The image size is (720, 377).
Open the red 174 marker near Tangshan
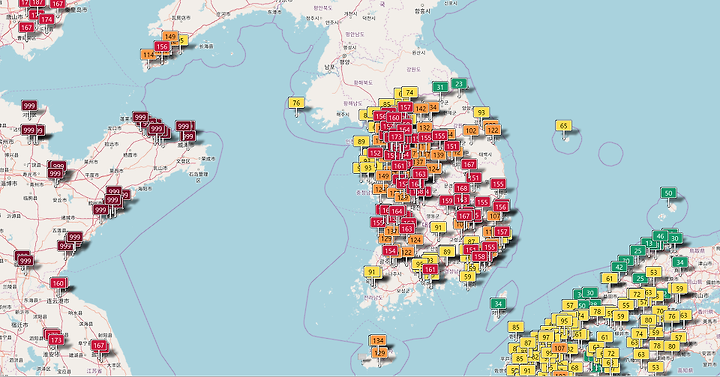tap(46, 19)
